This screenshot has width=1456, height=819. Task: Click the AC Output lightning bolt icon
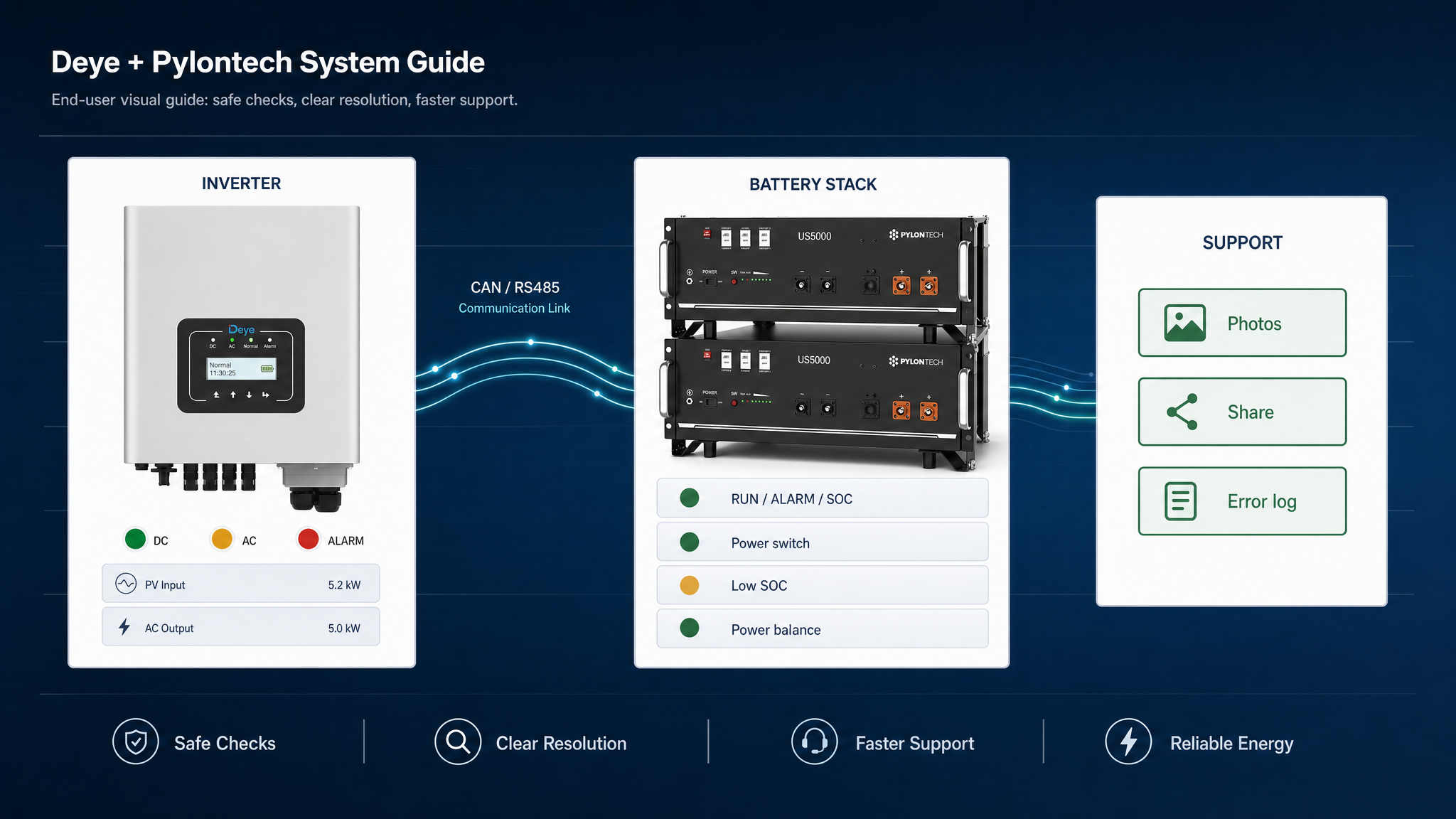coord(124,627)
